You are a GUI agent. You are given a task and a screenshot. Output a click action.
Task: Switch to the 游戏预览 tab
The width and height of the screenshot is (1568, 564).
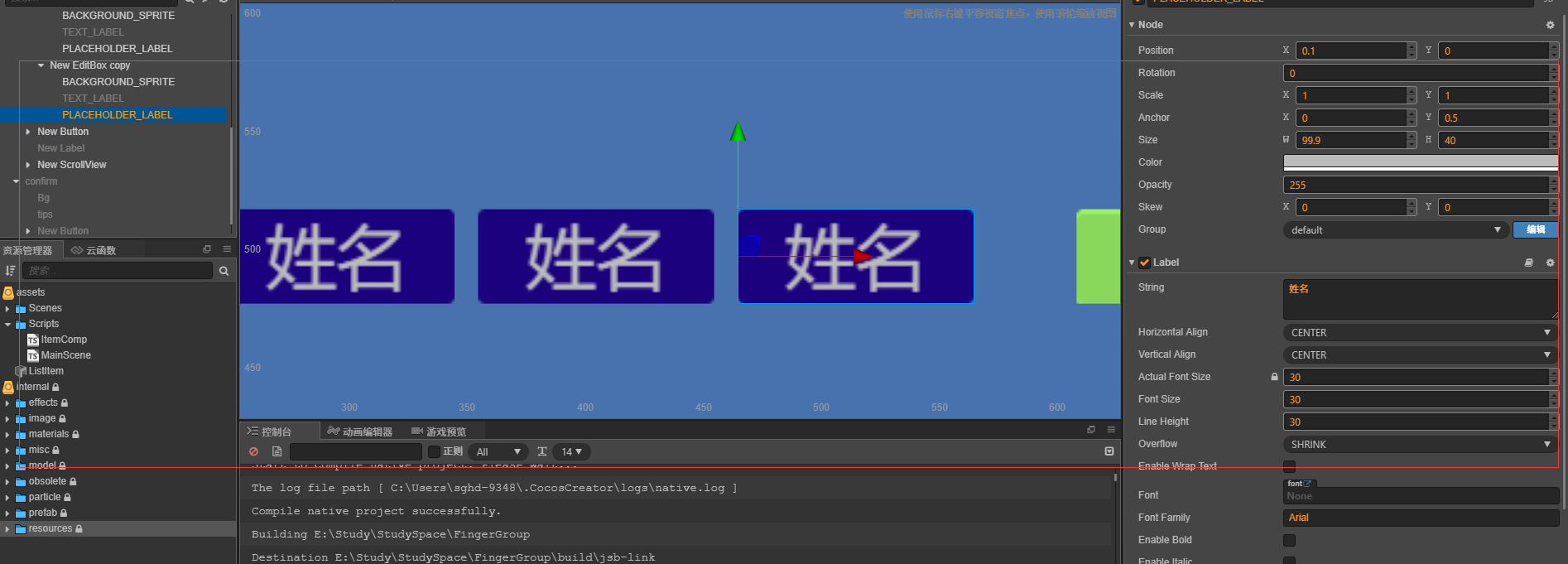439,431
